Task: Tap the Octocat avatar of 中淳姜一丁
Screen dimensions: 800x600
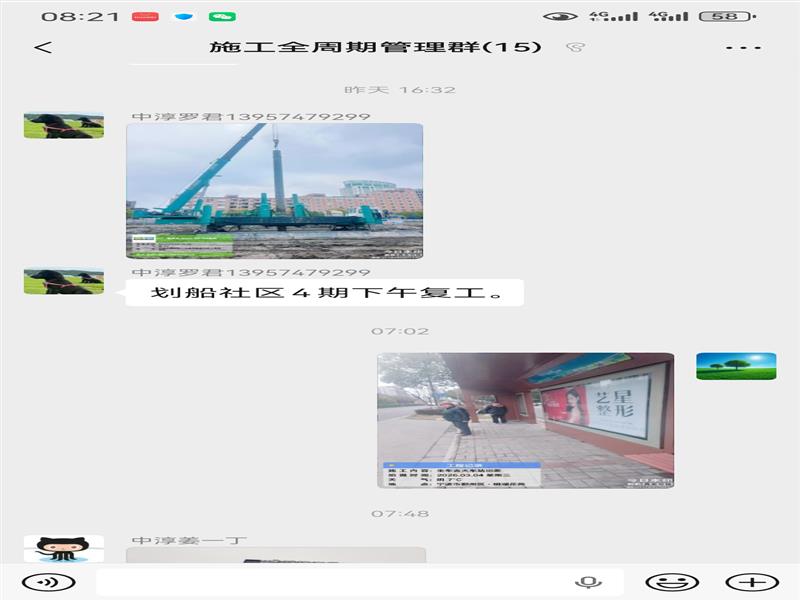Action: 63,548
